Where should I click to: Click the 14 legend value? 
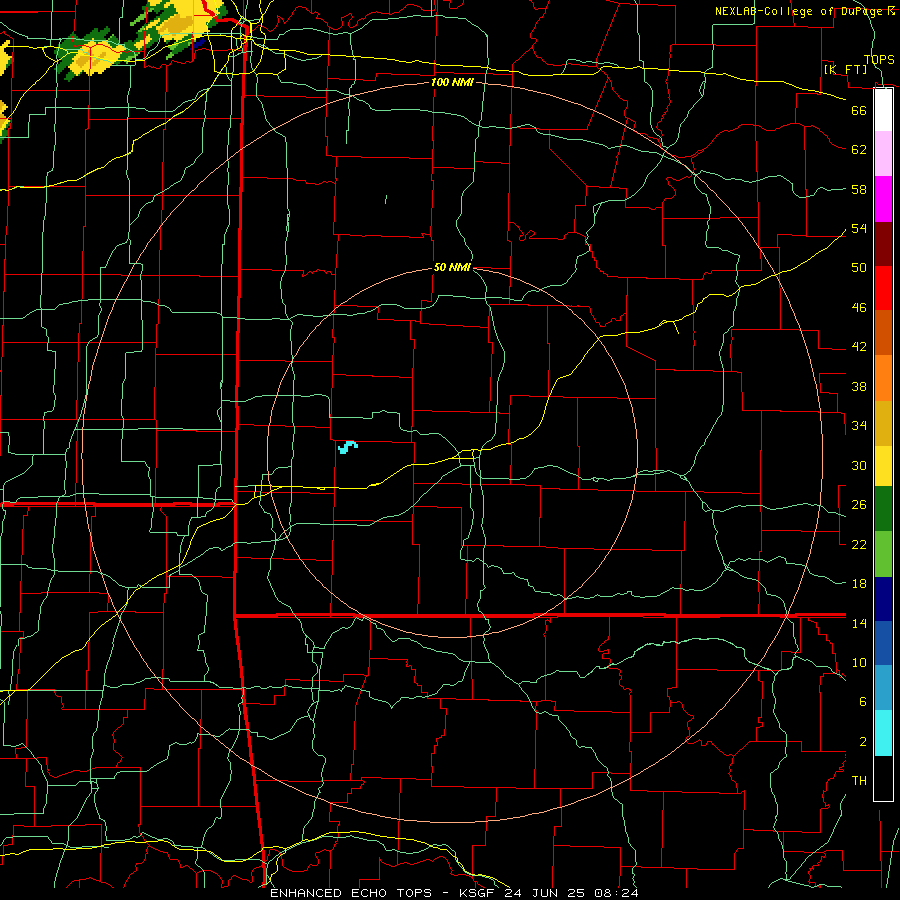pyautogui.click(x=859, y=623)
